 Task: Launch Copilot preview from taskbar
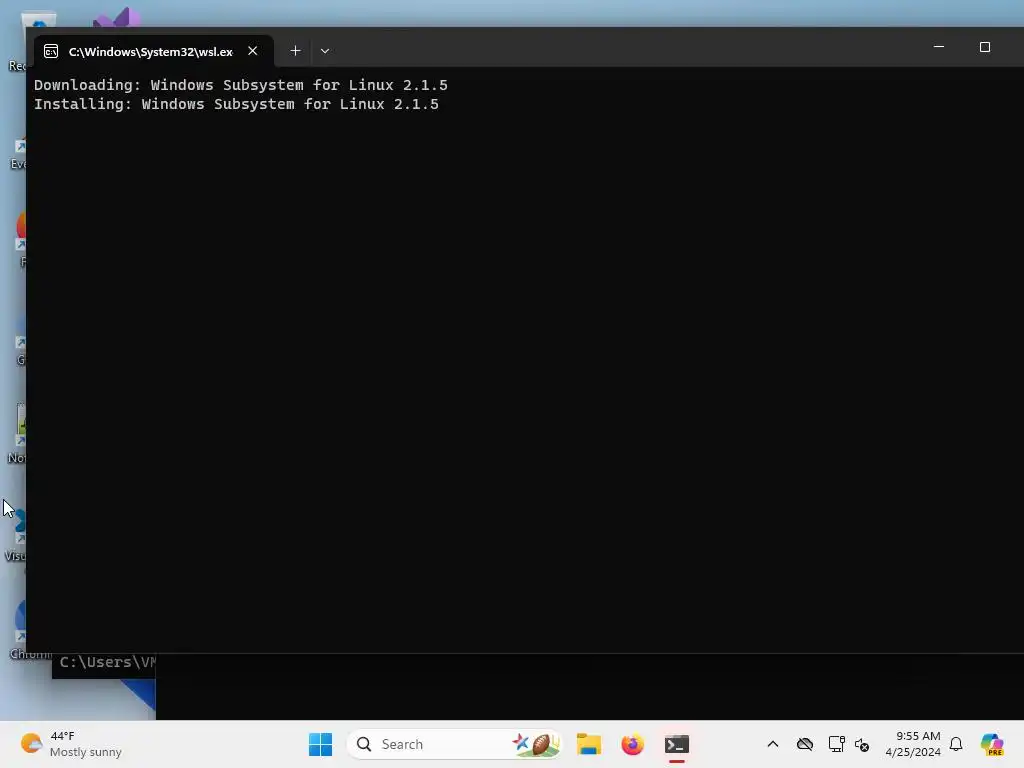(x=991, y=744)
